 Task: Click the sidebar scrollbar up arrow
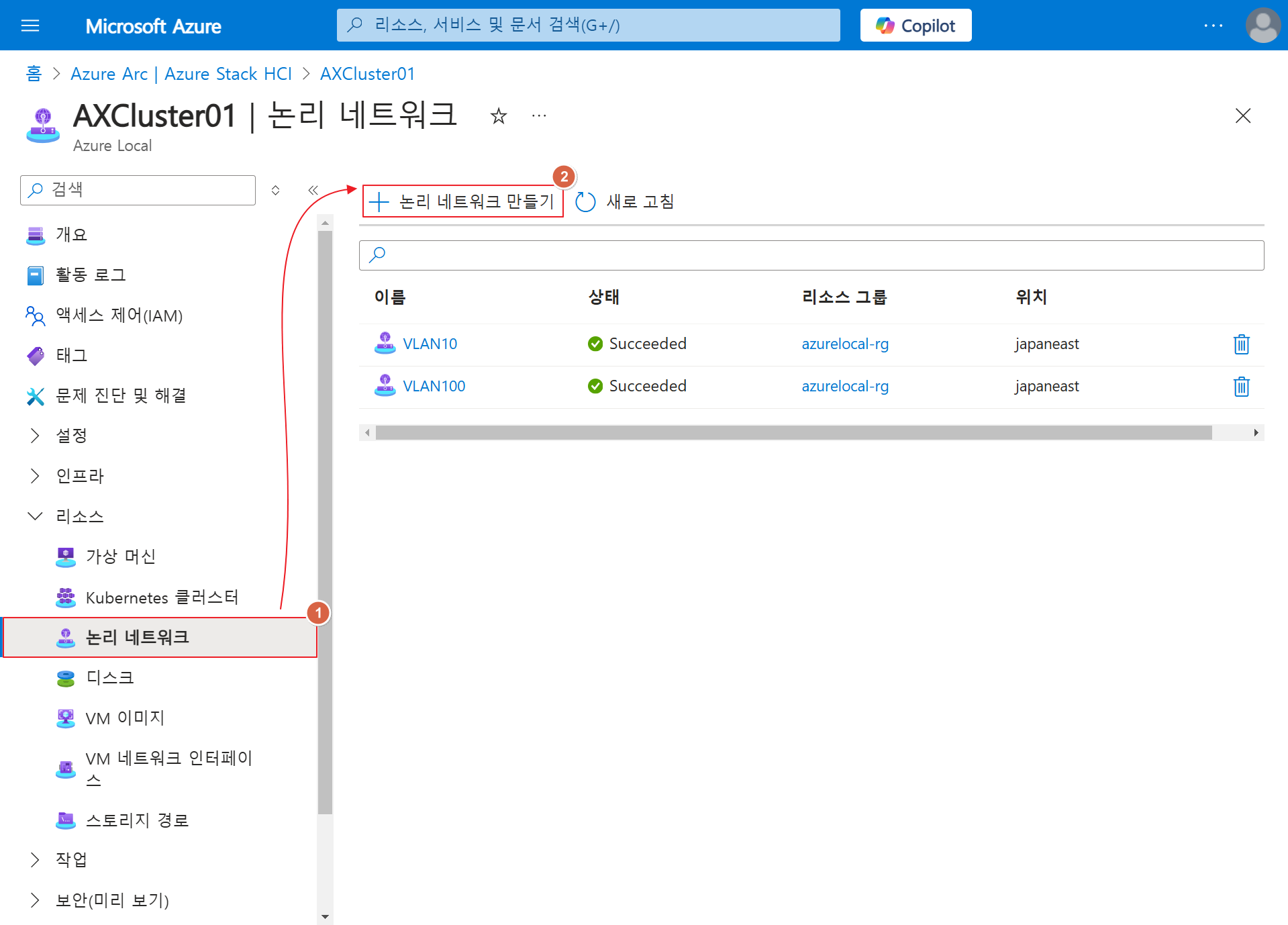click(x=325, y=223)
